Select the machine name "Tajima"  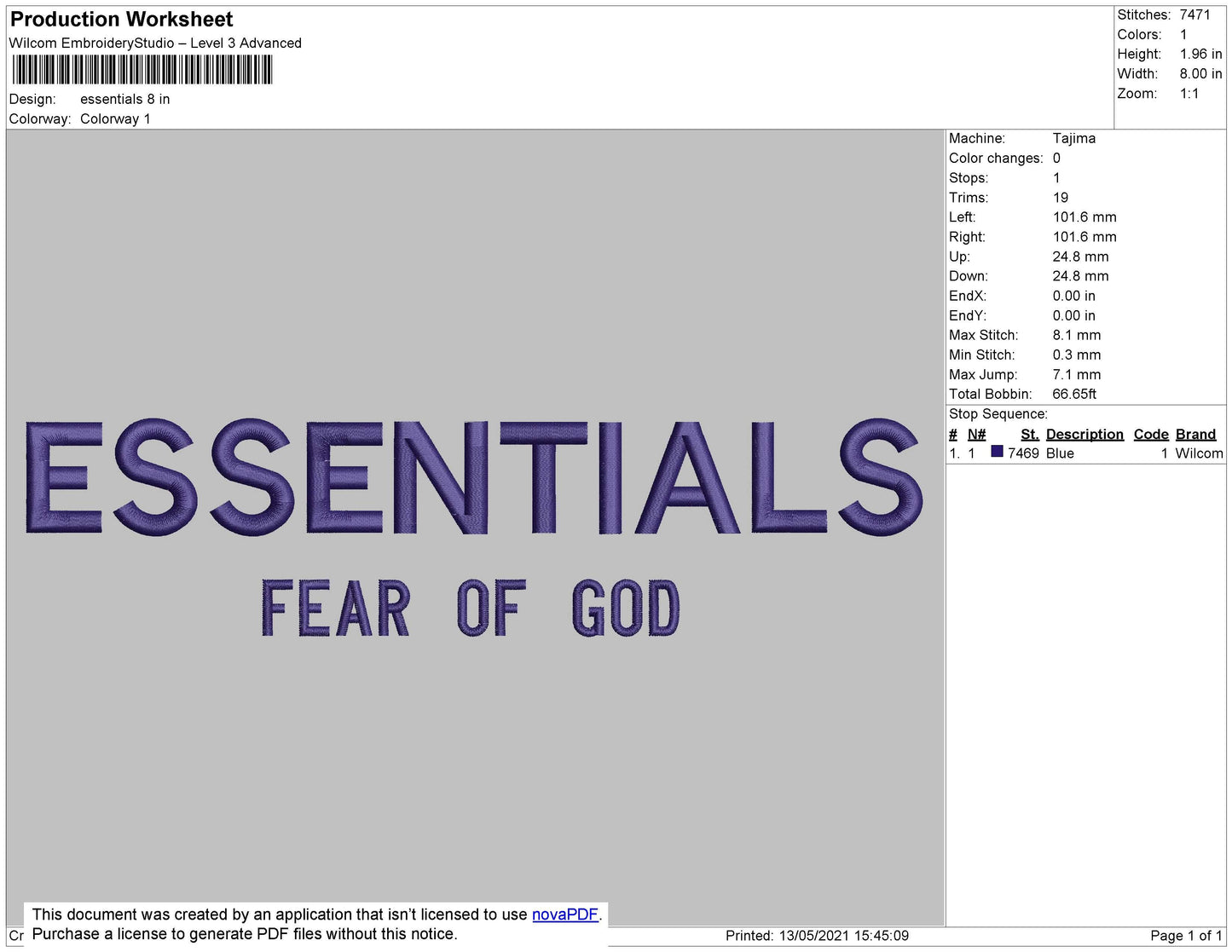[1074, 138]
